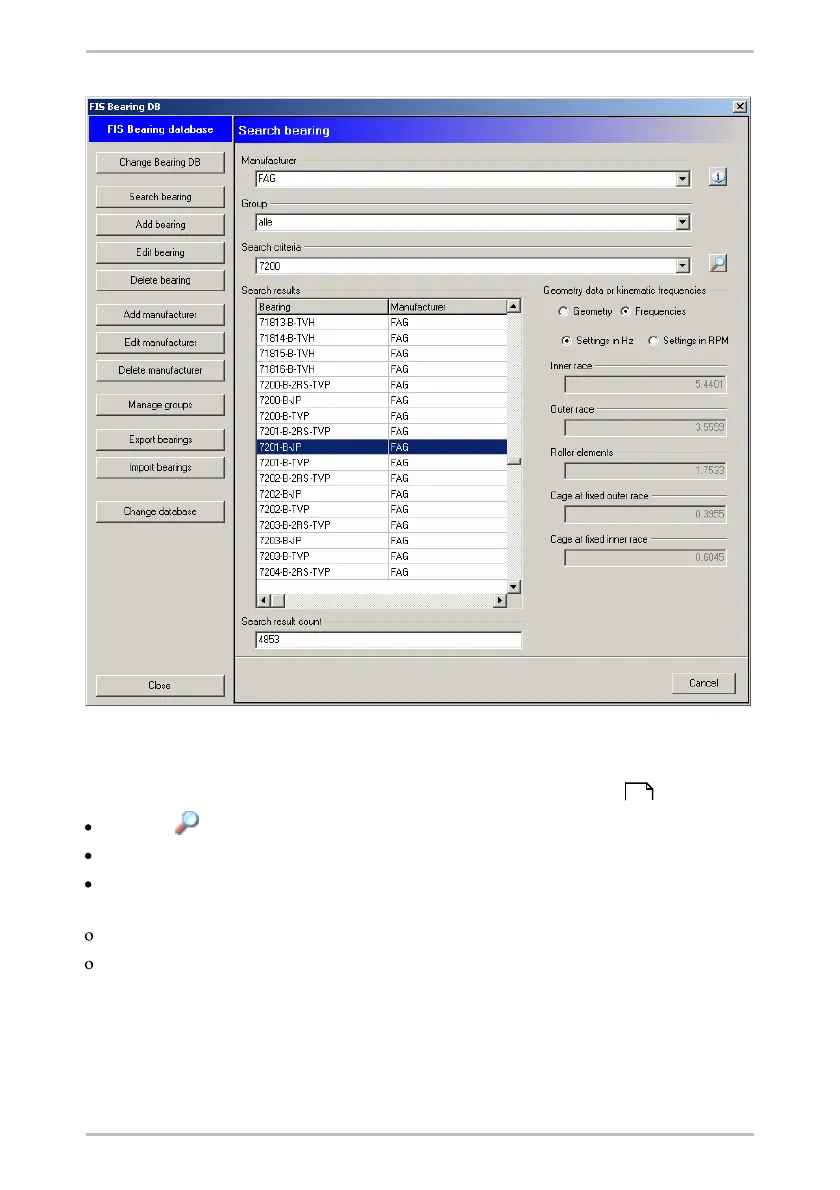Viewport: 840px width, 1190px height.
Task: Click the Inner race value 5.4401
Action: [646, 385]
